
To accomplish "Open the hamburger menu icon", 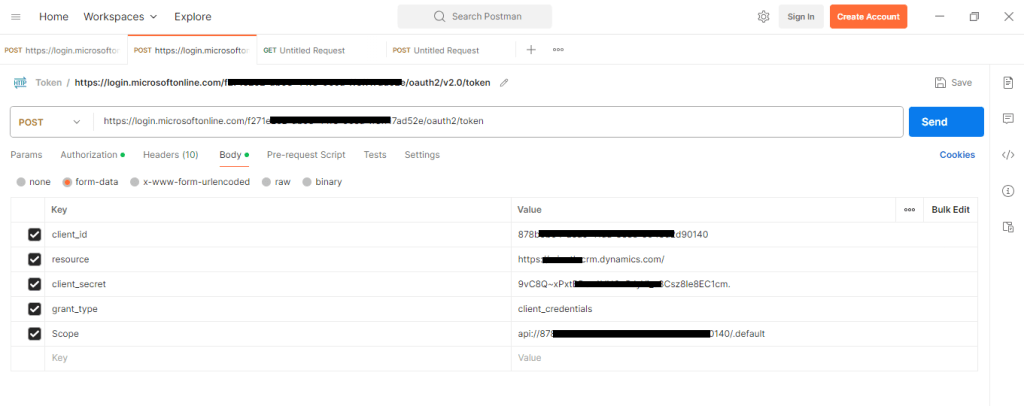I will 15,17.
